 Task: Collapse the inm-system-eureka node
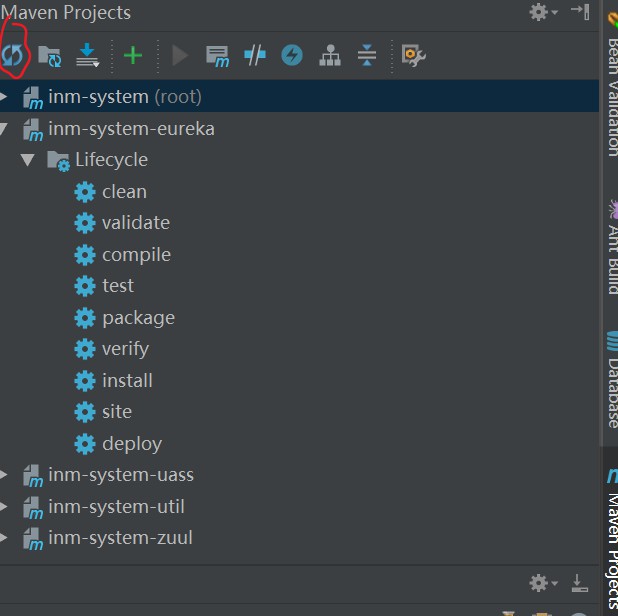[4, 128]
